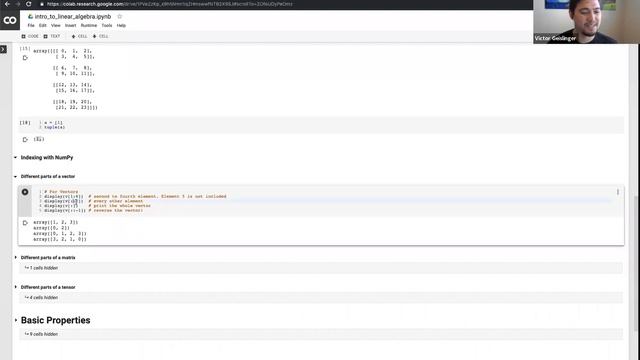640x360 pixels.
Task: Click the browser back arrow
Action: pos(7,4)
